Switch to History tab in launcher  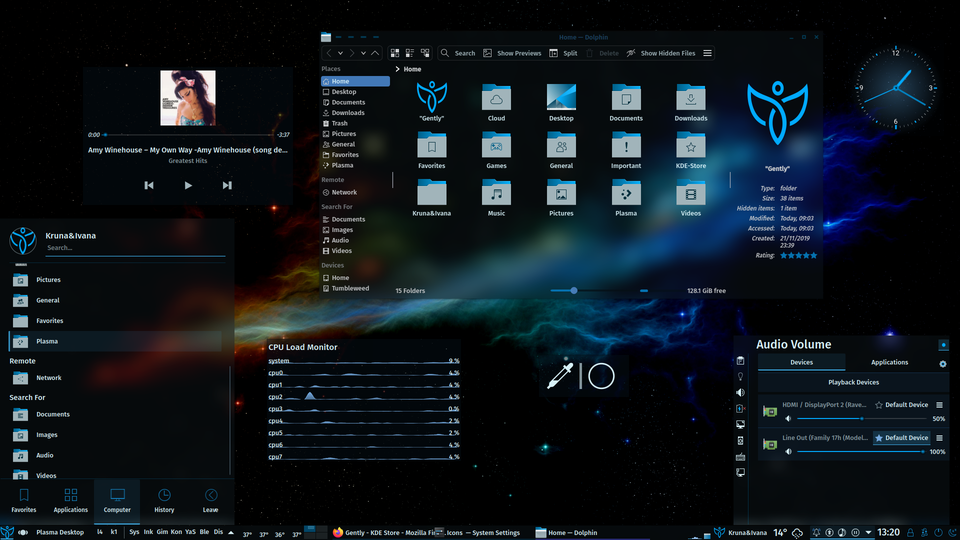[164, 500]
